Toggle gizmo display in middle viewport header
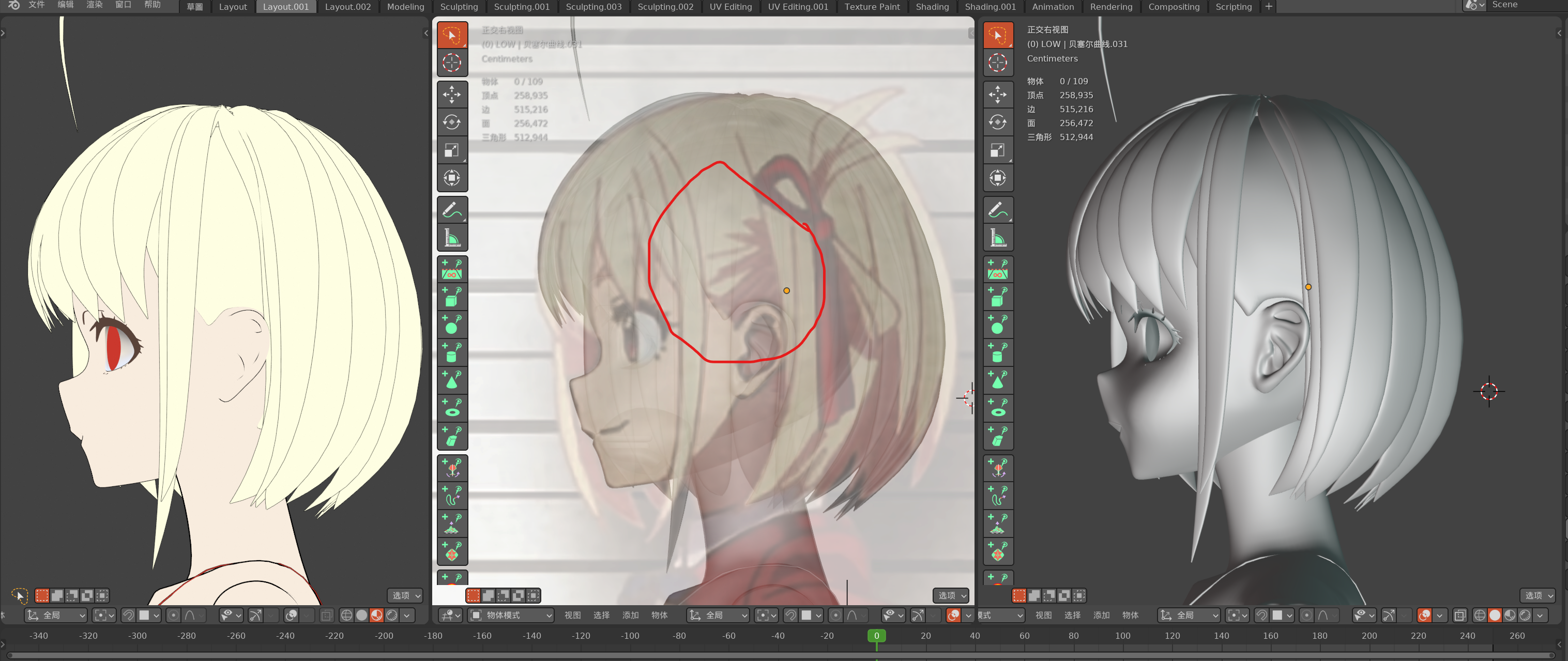The width and height of the screenshot is (1568, 661). [x=918, y=616]
